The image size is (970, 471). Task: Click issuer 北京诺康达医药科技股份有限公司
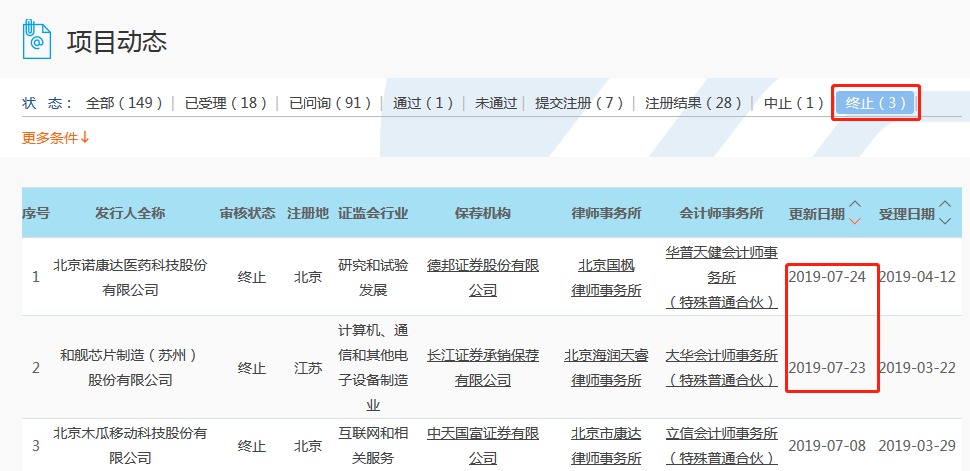pyautogui.click(x=130, y=277)
